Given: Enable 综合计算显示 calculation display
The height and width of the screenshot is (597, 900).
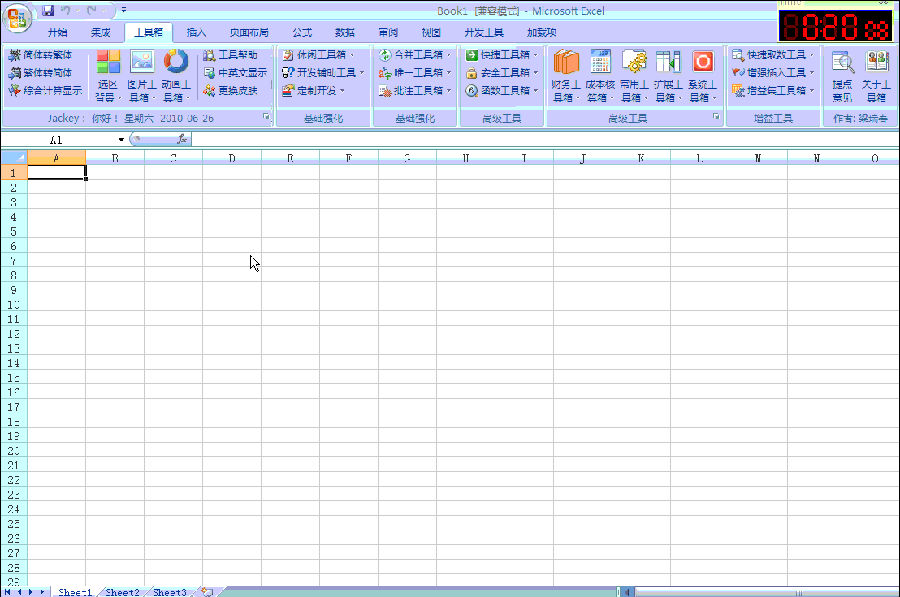Looking at the screenshot, I should point(50,88).
